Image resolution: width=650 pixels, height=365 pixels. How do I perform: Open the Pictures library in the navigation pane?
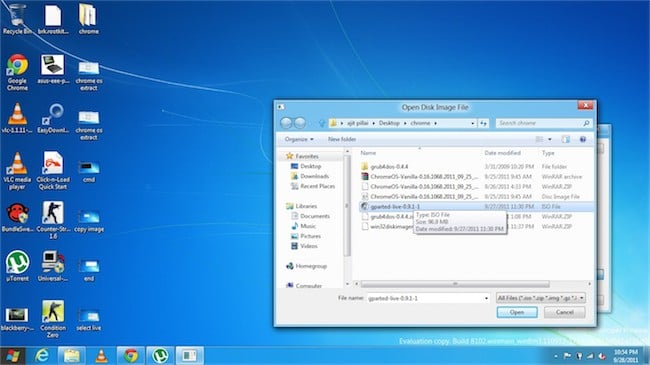[x=310, y=236]
